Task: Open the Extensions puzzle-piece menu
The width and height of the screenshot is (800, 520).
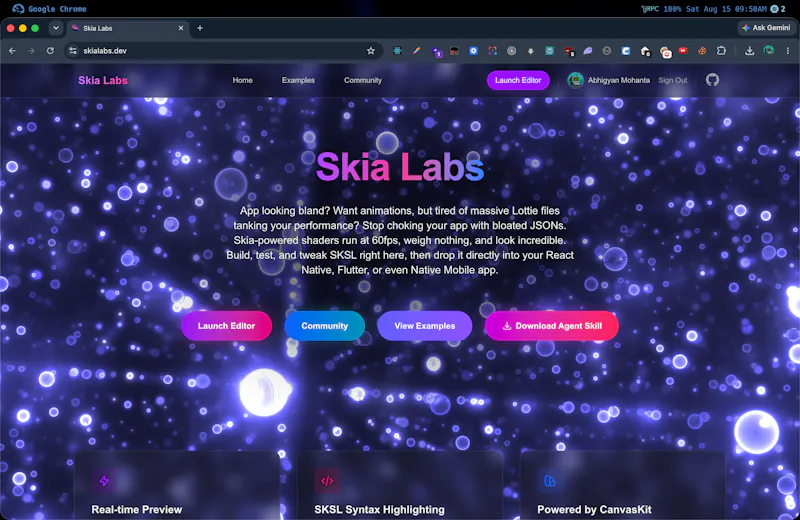Action: coord(721,51)
